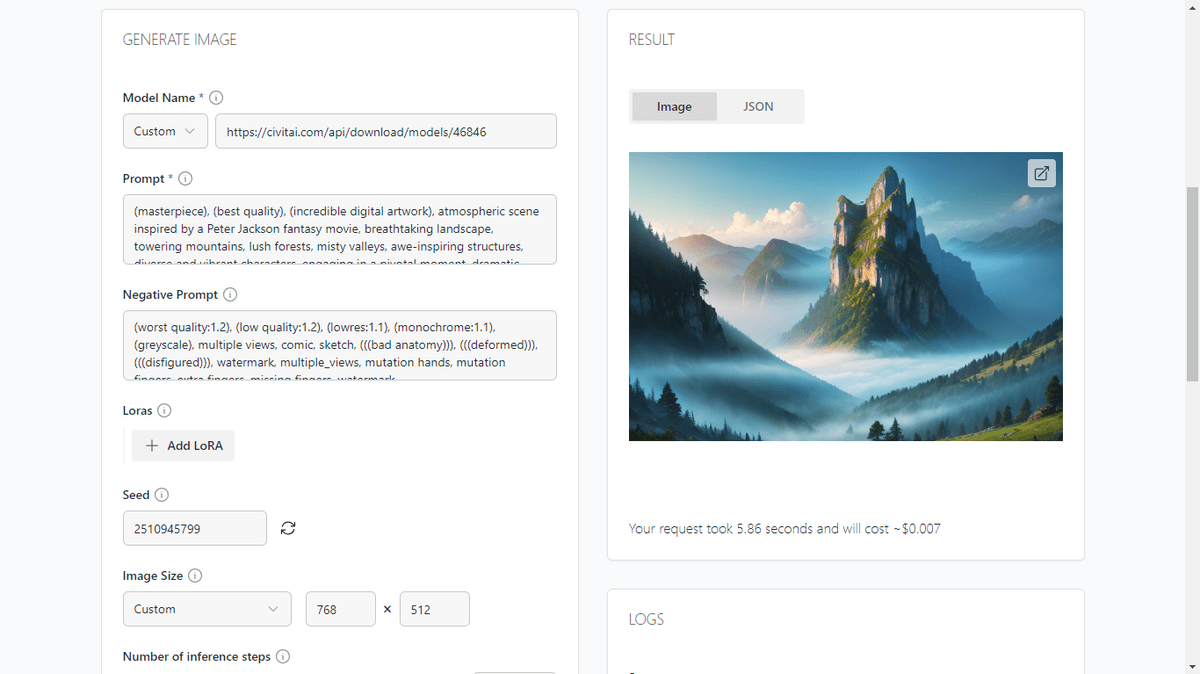Click the Prompt info icon

pos(185,179)
